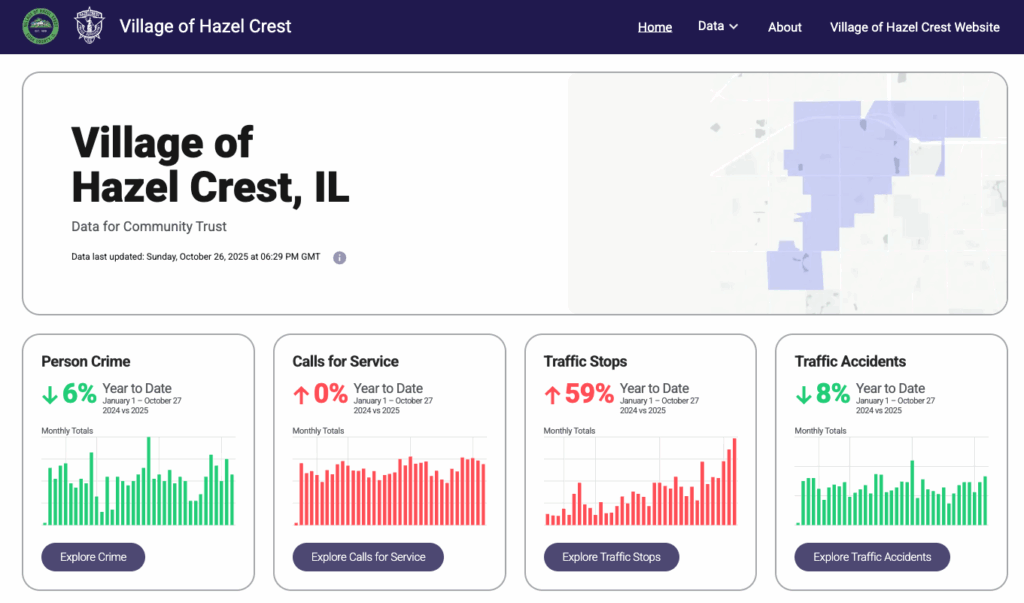
Task: Click the tallest bar in Traffic Stops chart
Action: click(x=734, y=482)
